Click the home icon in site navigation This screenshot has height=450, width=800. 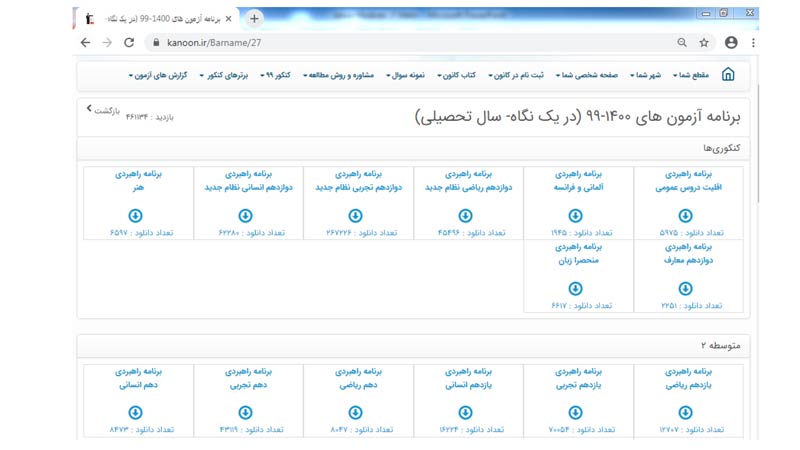click(727, 75)
